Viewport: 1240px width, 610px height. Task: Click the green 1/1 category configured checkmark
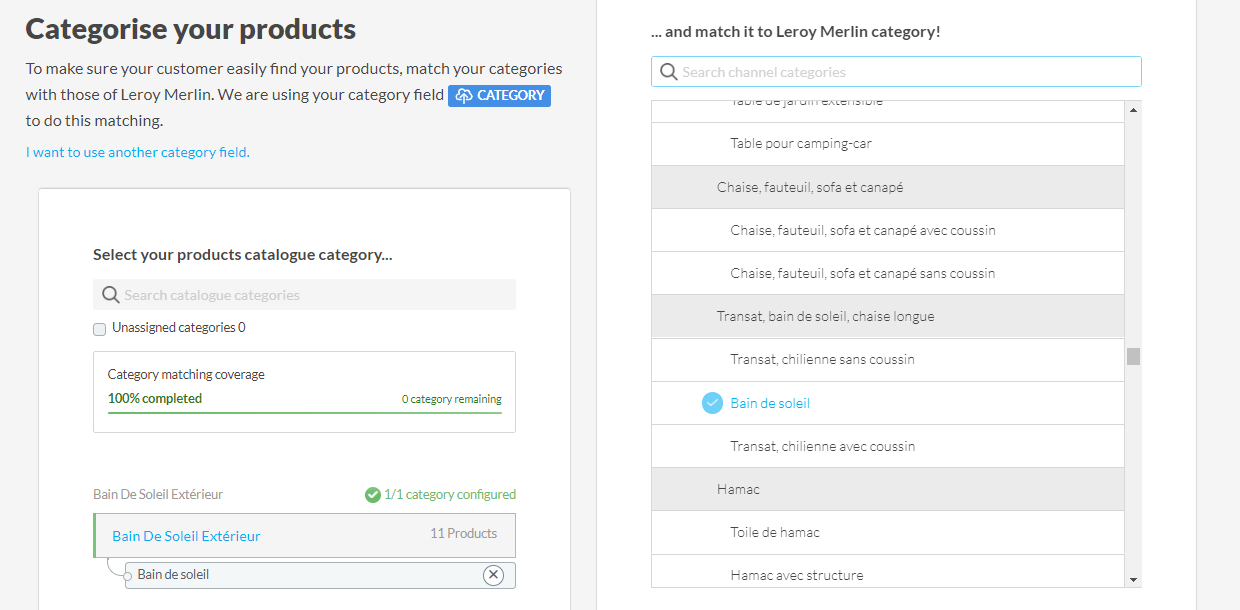click(373, 495)
